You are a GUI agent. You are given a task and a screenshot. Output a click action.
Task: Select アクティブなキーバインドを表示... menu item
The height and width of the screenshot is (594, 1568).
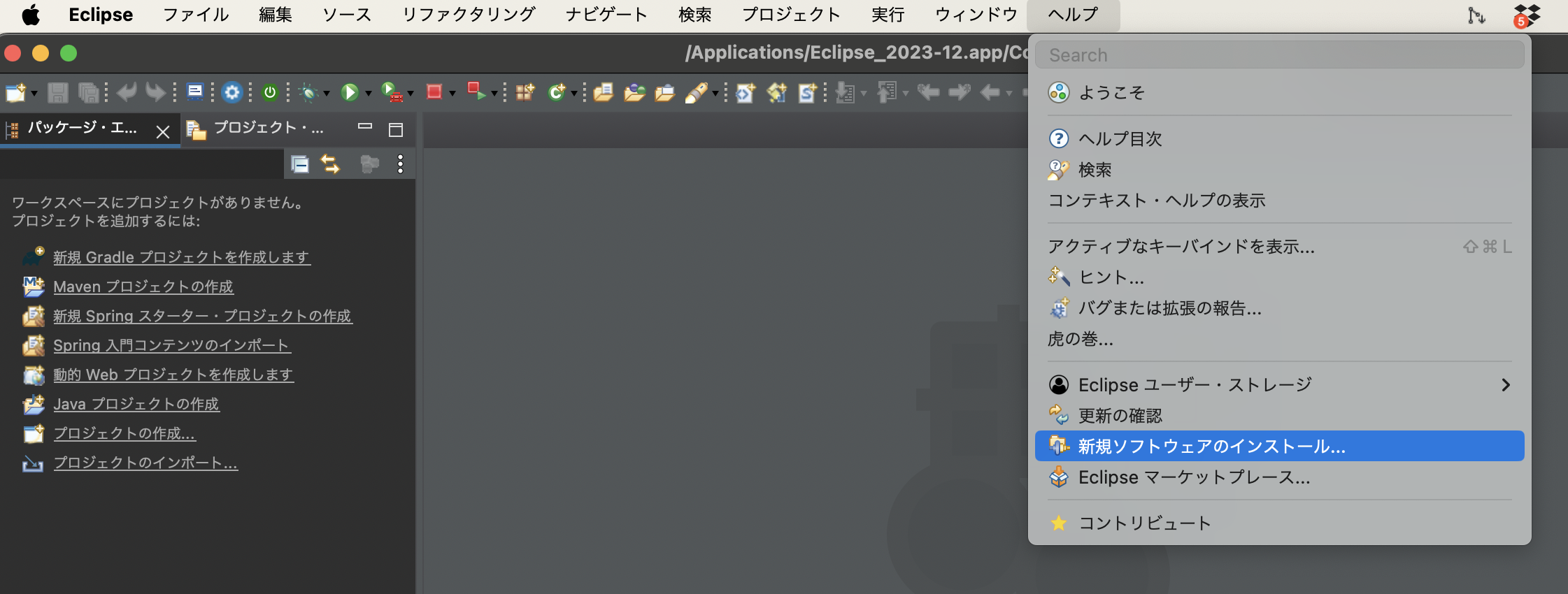click(1279, 247)
